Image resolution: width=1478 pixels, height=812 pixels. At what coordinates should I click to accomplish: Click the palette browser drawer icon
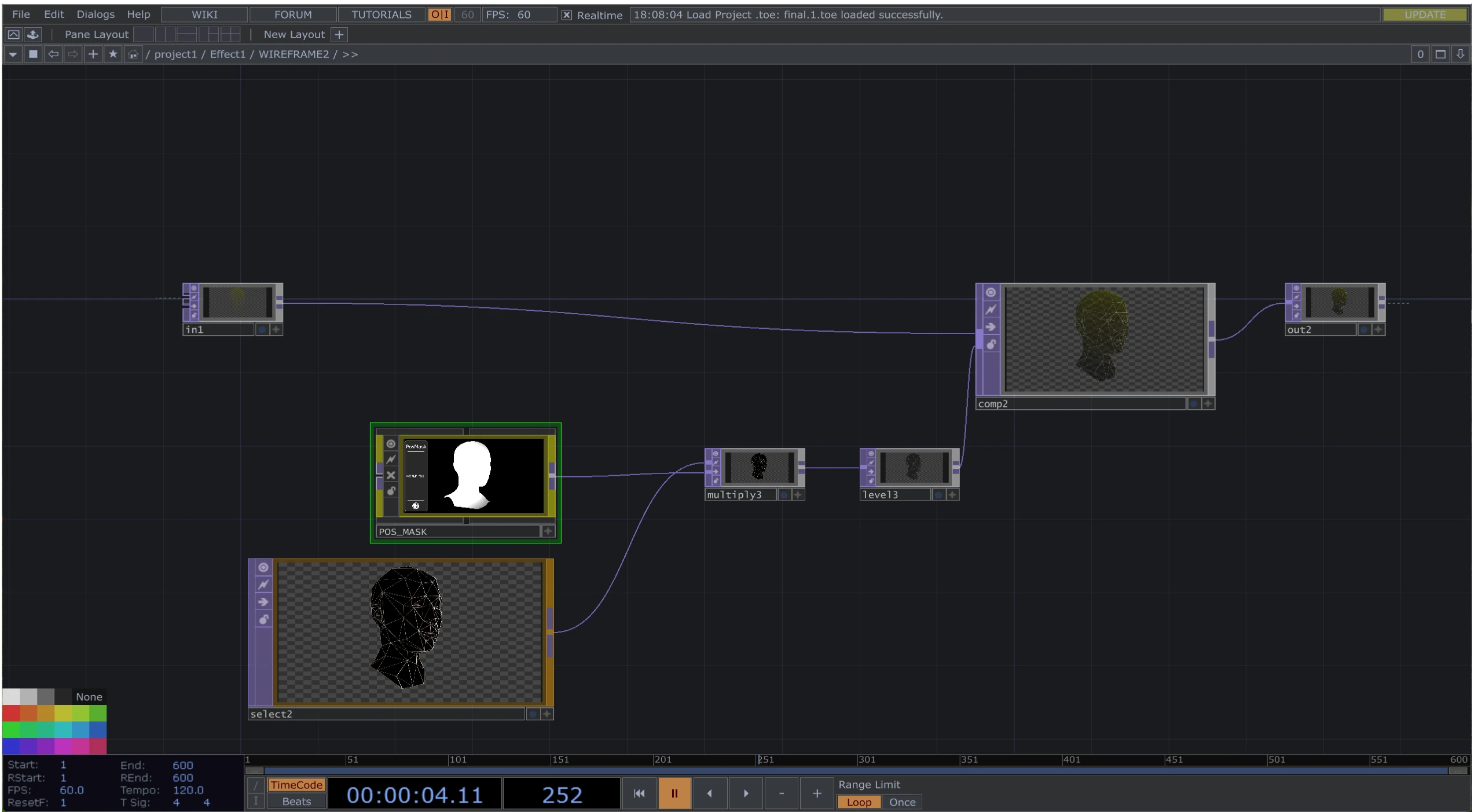pyautogui.click(x=33, y=35)
